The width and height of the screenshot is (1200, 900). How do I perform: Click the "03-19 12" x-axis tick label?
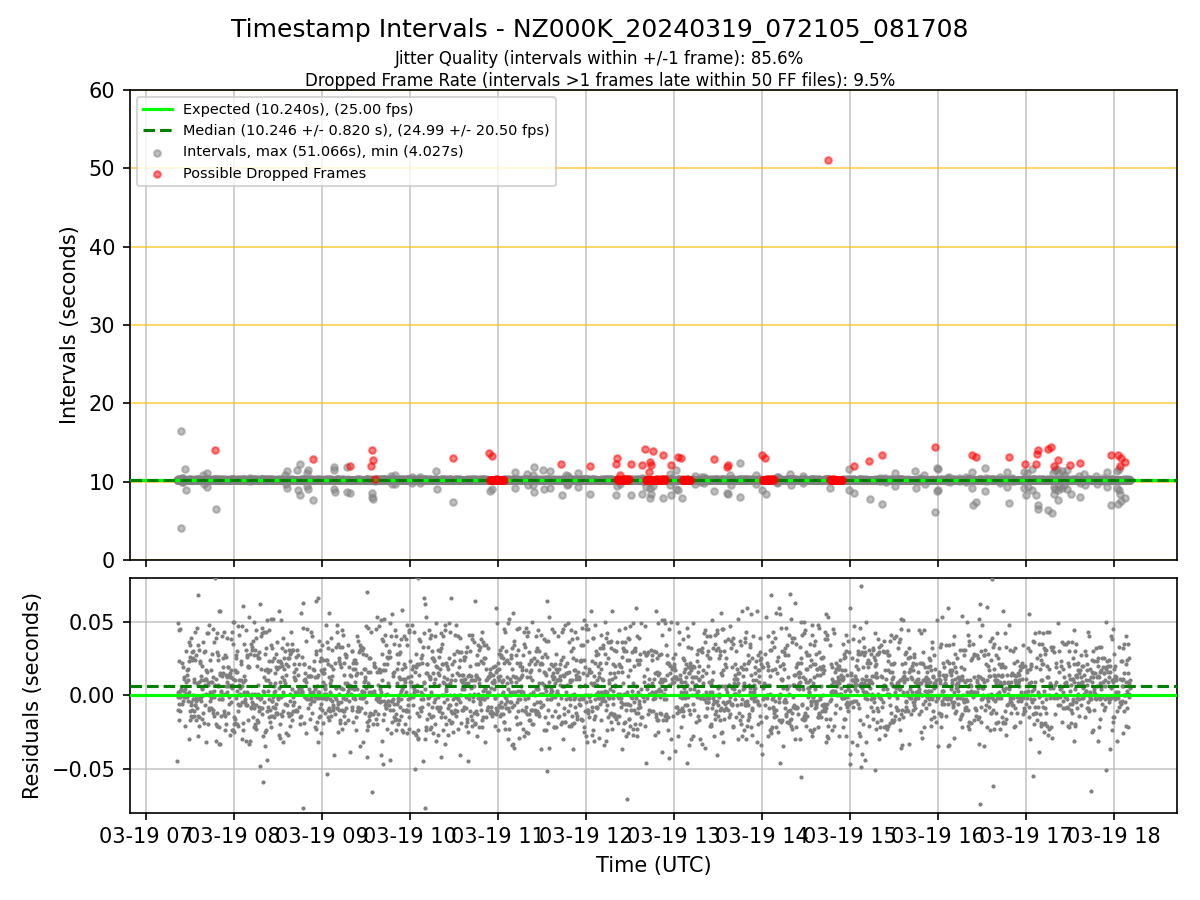coord(586,834)
